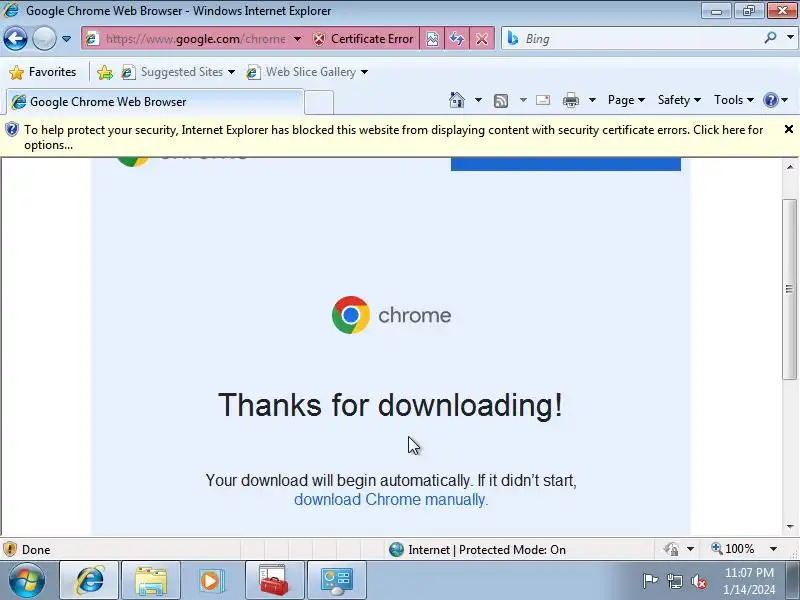Screen dimensions: 800x600
Task: Expand the Print options dropdown arrow
Action: pos(592,100)
